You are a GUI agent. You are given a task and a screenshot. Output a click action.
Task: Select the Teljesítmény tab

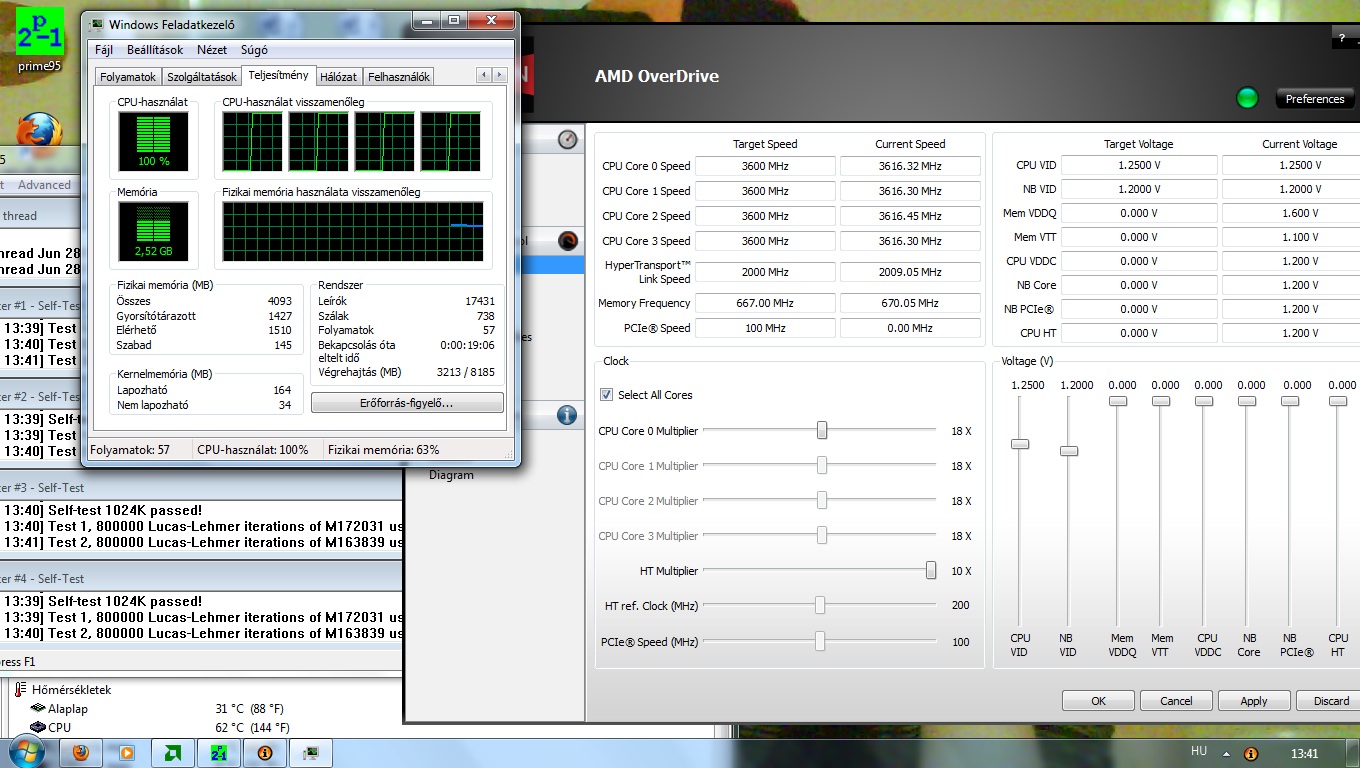click(279, 75)
